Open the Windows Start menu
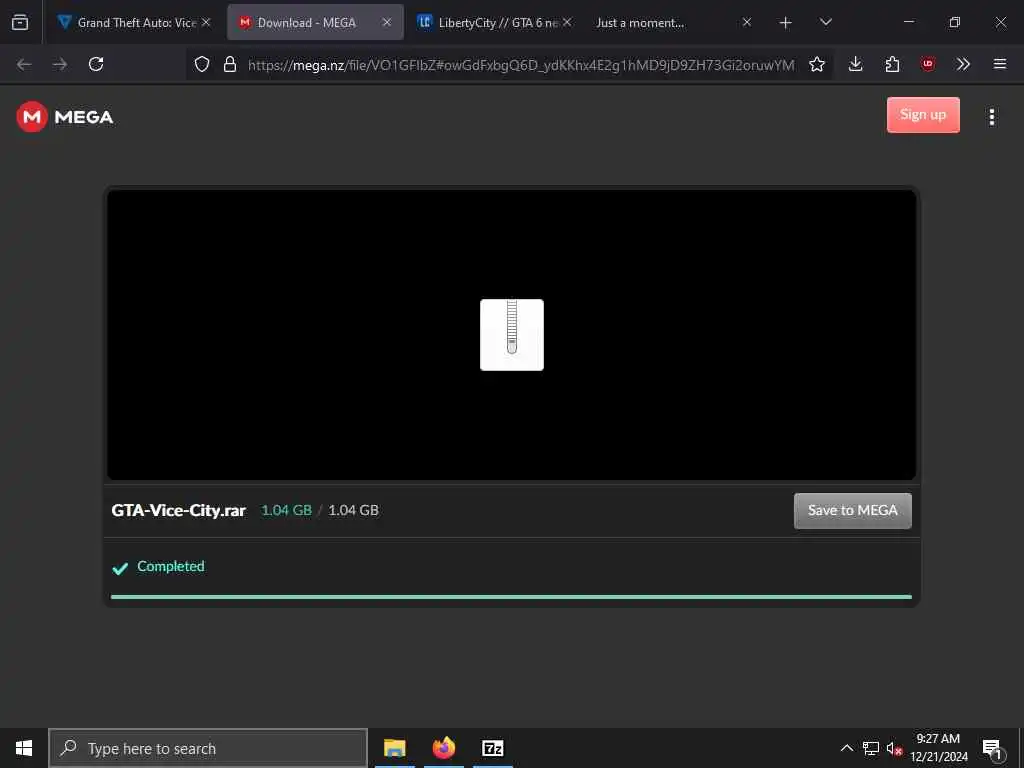Image resolution: width=1024 pixels, height=768 pixels. (24, 748)
